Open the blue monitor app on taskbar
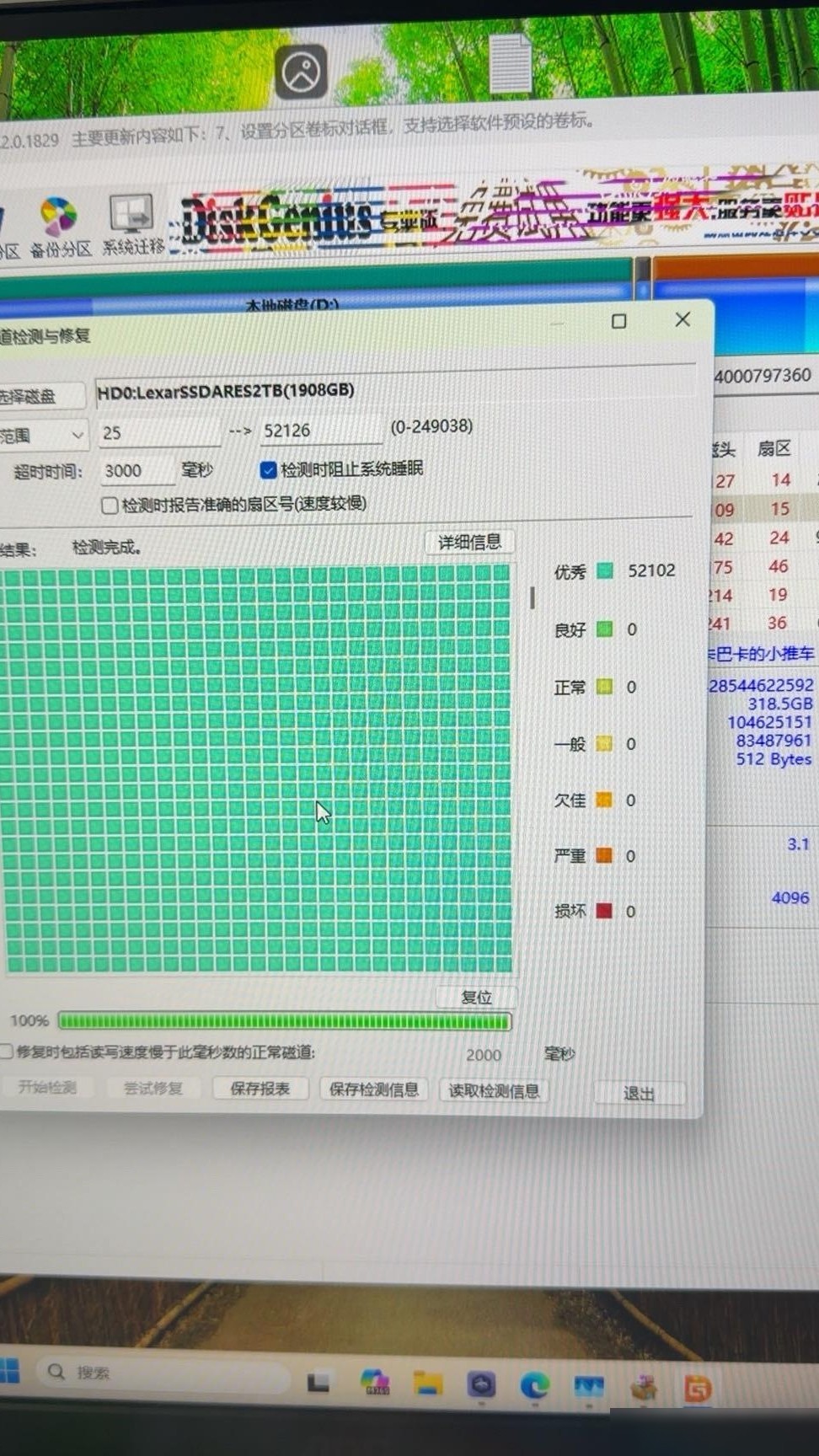819x1456 pixels. 589,1386
